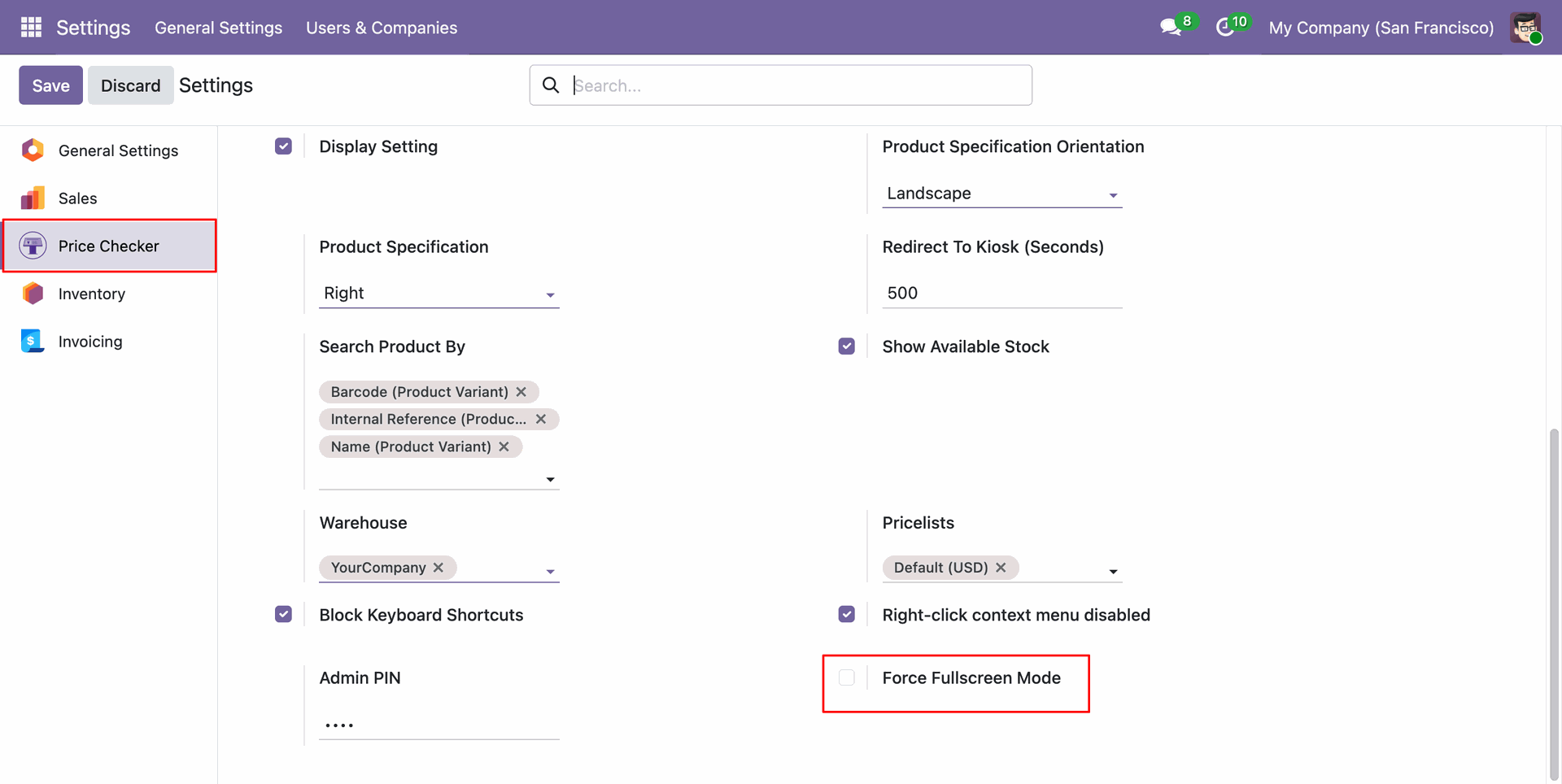Enable the Force Fullscreen Mode checkbox
Screen dimensions: 1562x784
tap(847, 677)
